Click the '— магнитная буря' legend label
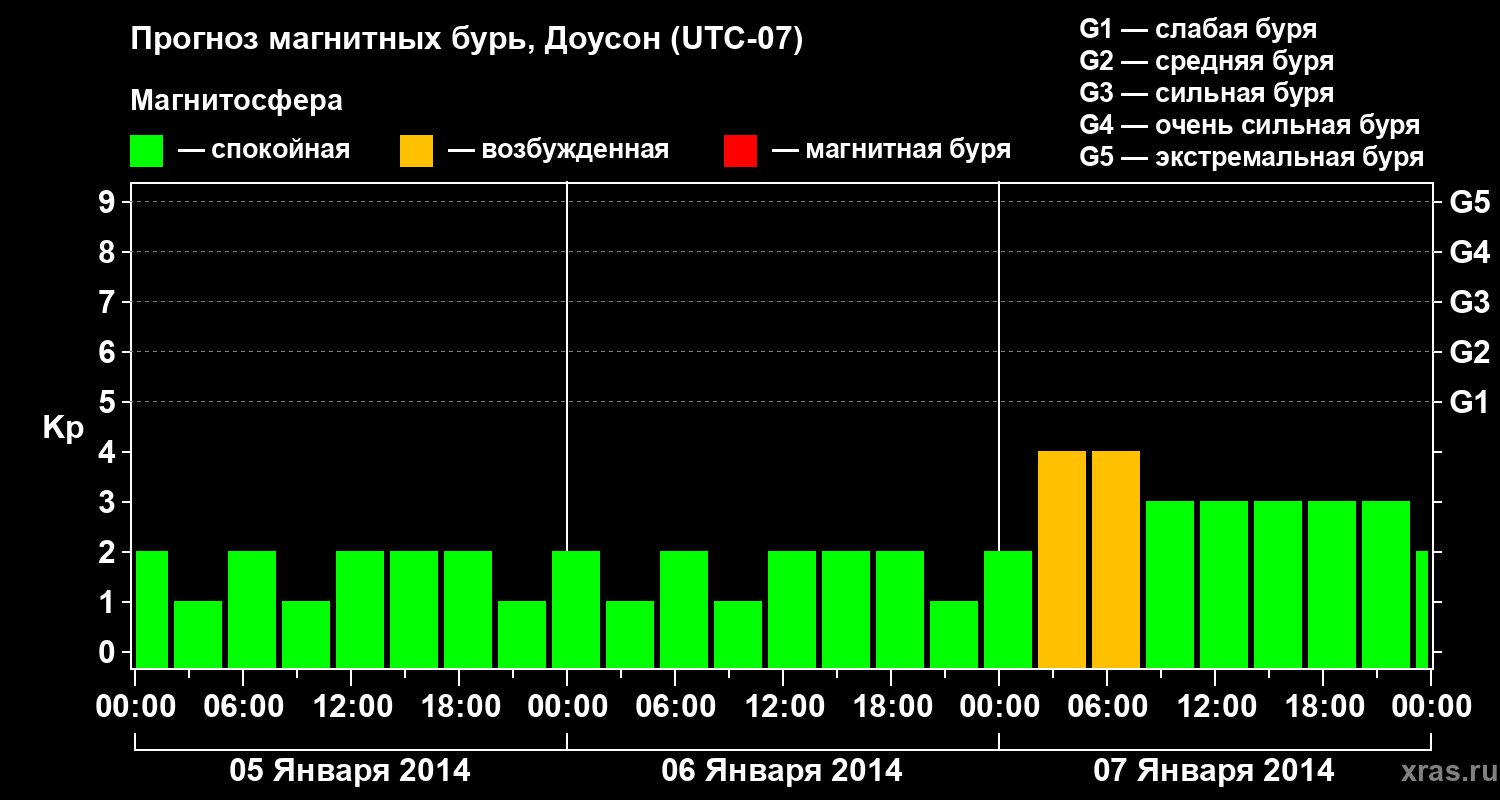Viewport: 1500px width, 800px height. [891, 150]
